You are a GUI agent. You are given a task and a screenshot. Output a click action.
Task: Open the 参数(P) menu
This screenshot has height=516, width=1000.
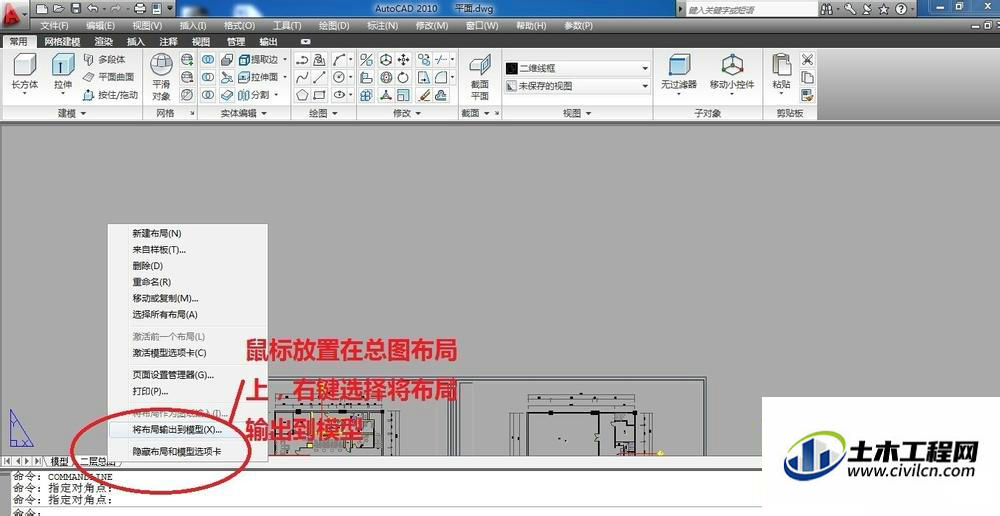pyautogui.click(x=578, y=26)
